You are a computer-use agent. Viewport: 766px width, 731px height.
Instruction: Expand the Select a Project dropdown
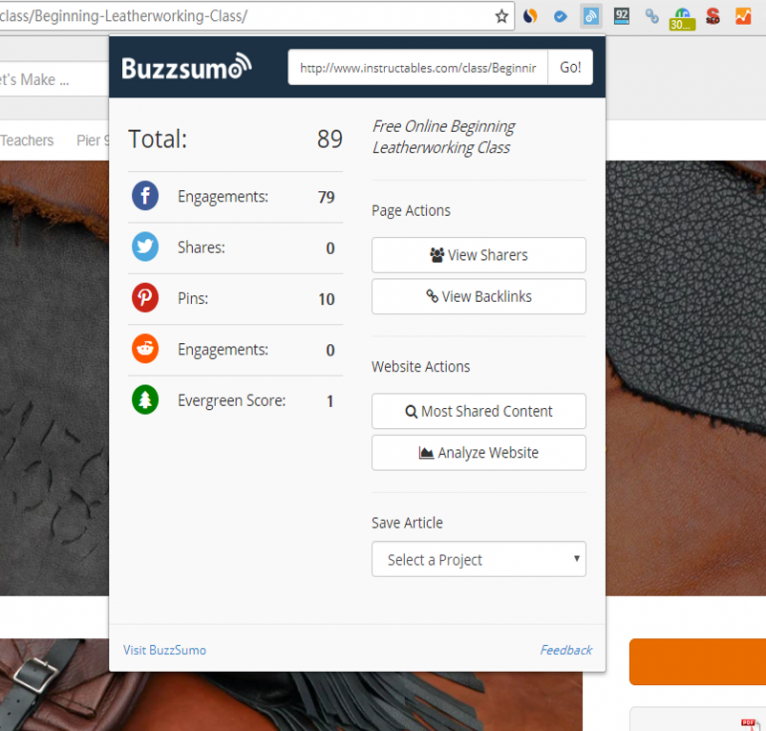tap(478, 560)
